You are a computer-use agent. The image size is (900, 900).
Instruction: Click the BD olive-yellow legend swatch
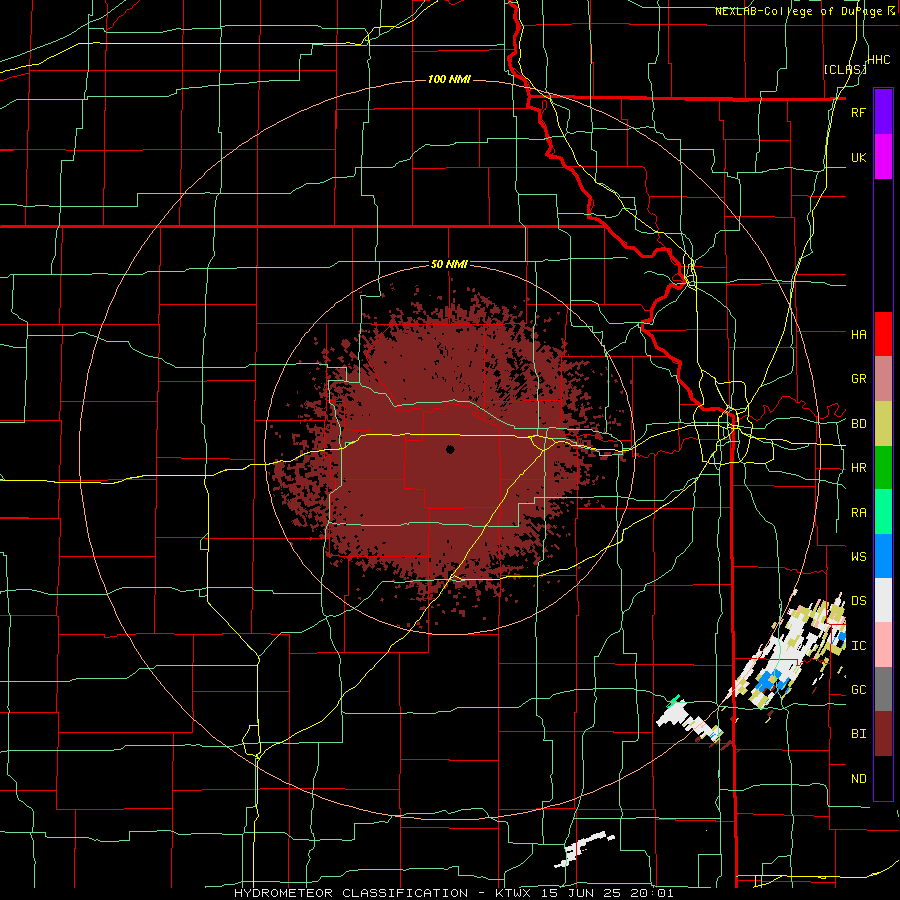point(883,424)
